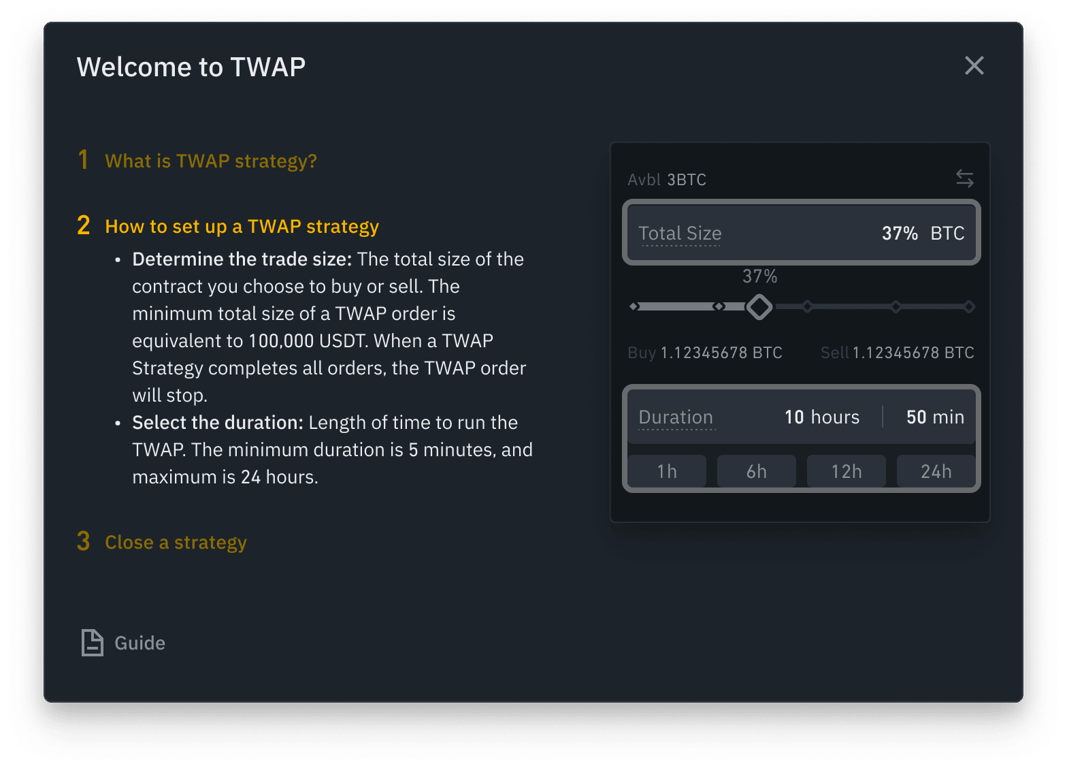
Task: Select the 6h duration preset
Action: click(x=756, y=470)
